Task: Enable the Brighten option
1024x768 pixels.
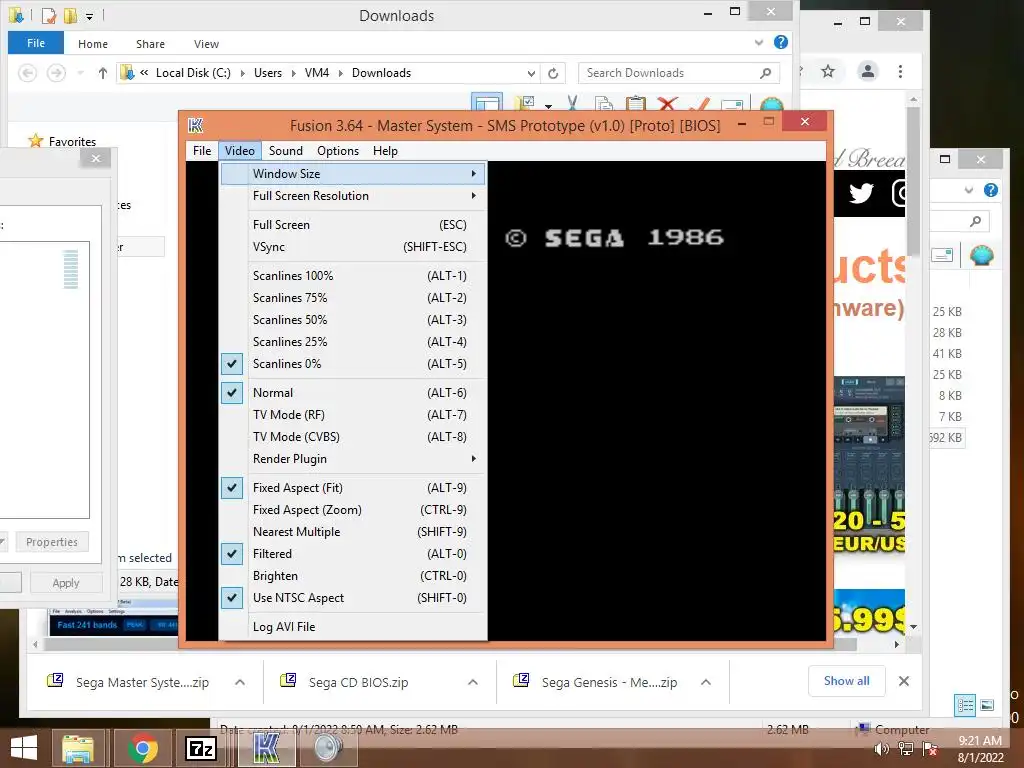Action: click(353, 576)
